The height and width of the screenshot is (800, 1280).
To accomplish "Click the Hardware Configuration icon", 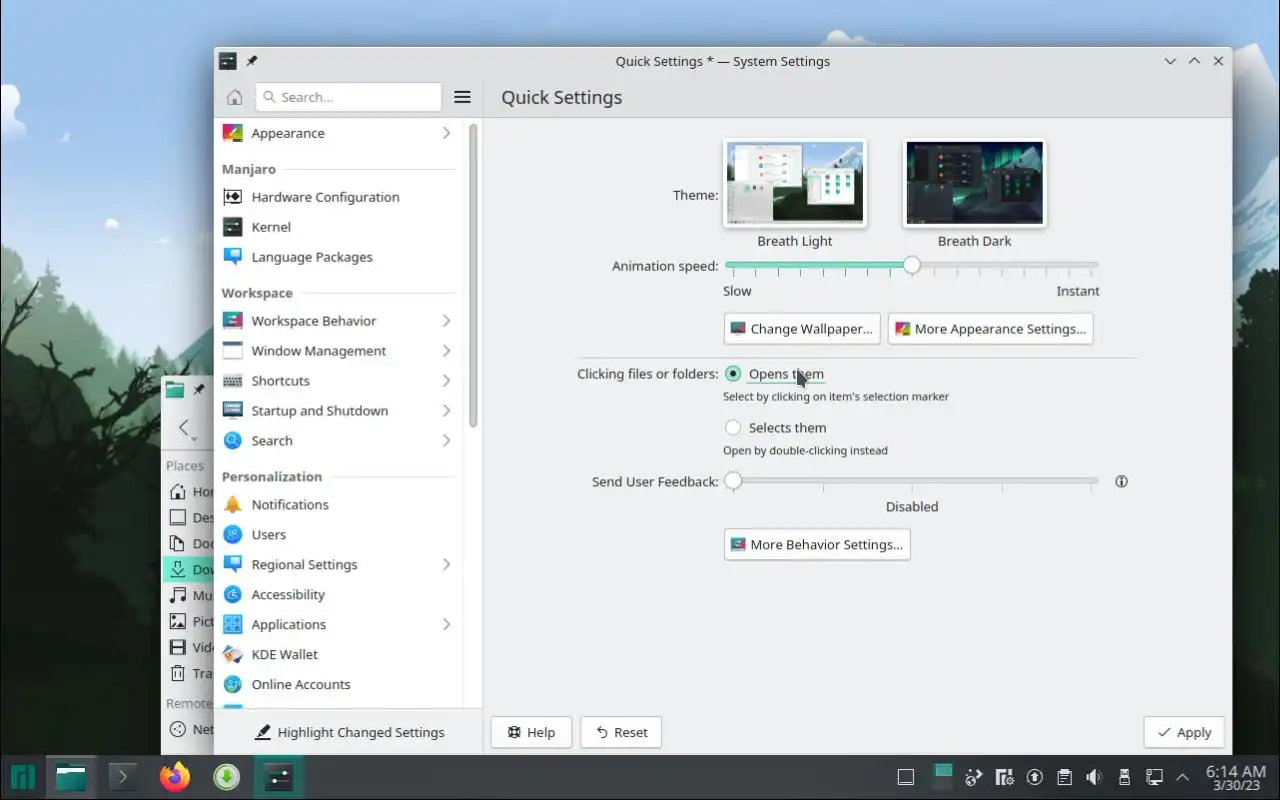I will click(232, 197).
